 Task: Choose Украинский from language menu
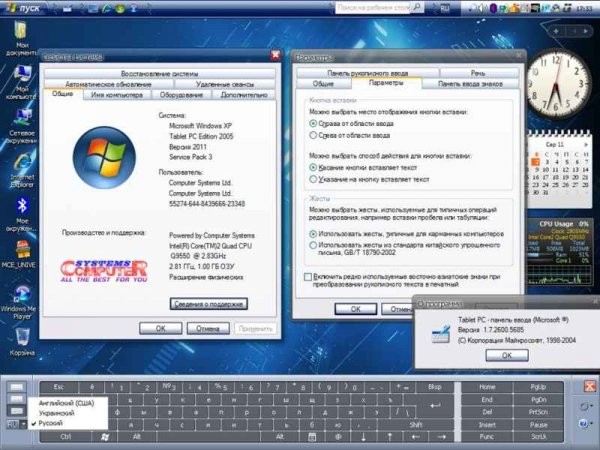tap(57, 413)
